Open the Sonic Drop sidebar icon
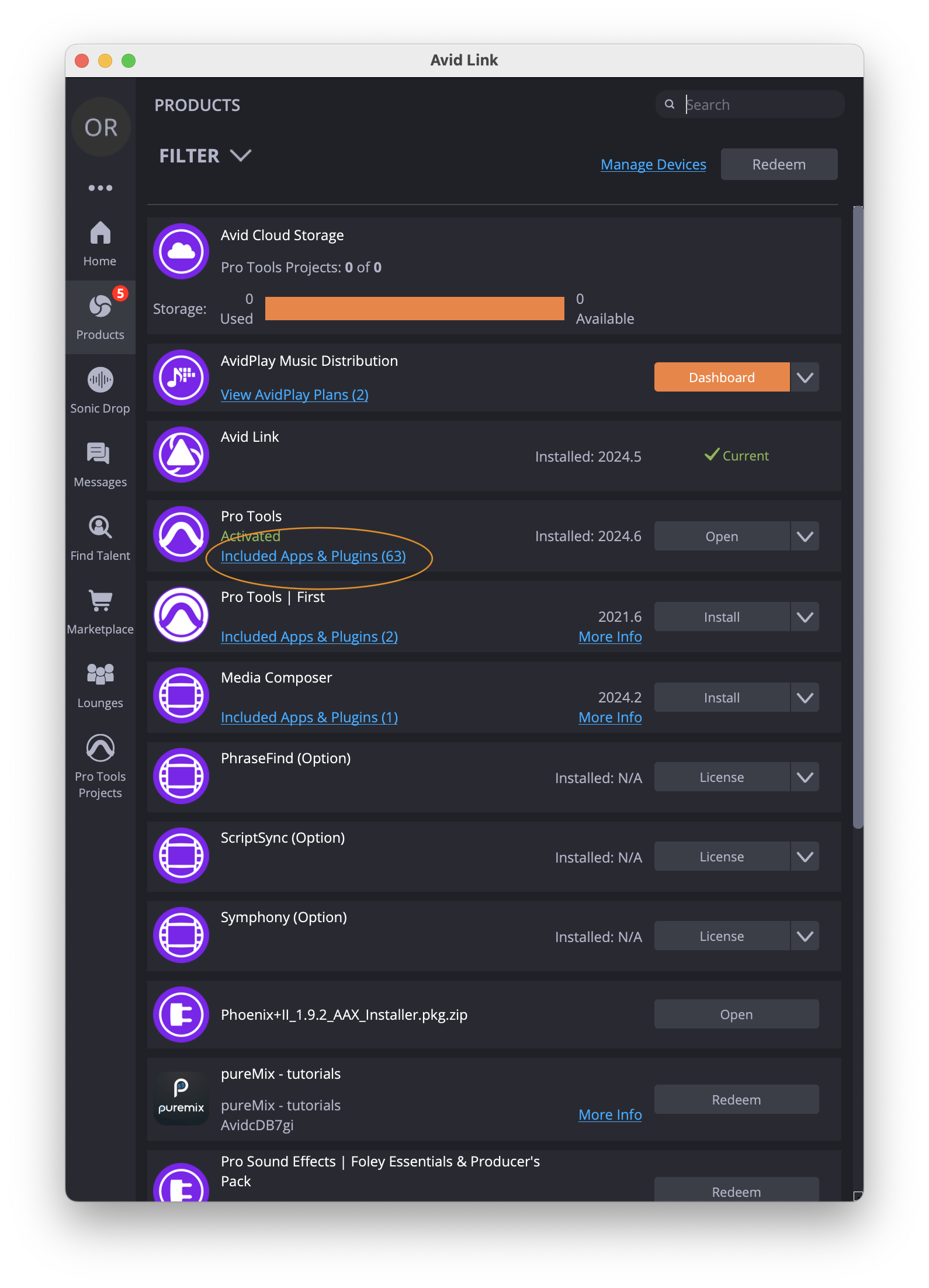Screen dimensions: 929x1288 coord(100,391)
